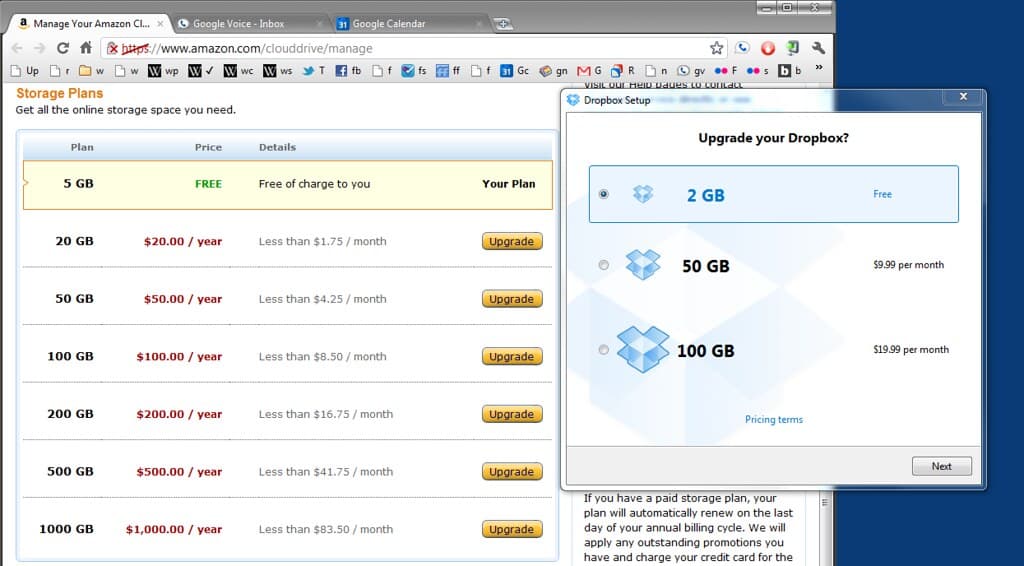Open the Gmail 'G' bookmark
The height and width of the screenshot is (566, 1024).
click(589, 71)
